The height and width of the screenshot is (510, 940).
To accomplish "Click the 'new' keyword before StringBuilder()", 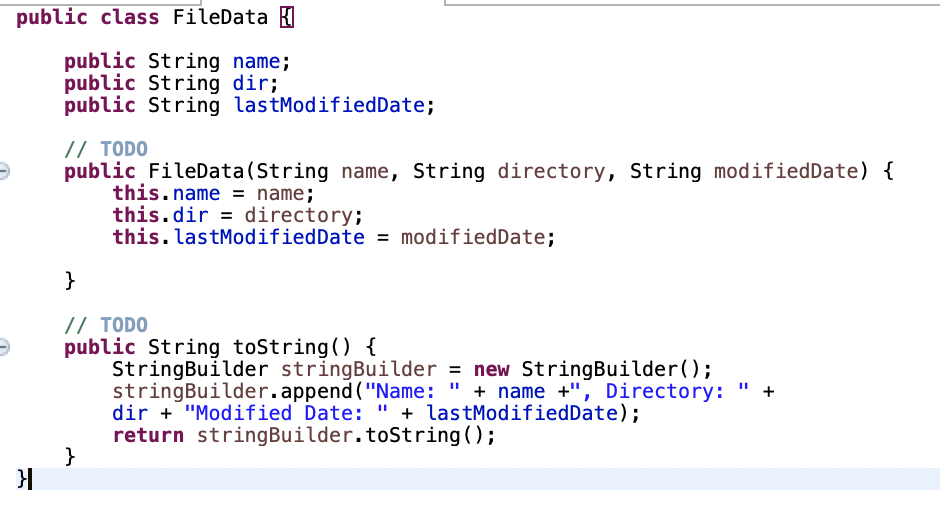I will (x=492, y=369).
